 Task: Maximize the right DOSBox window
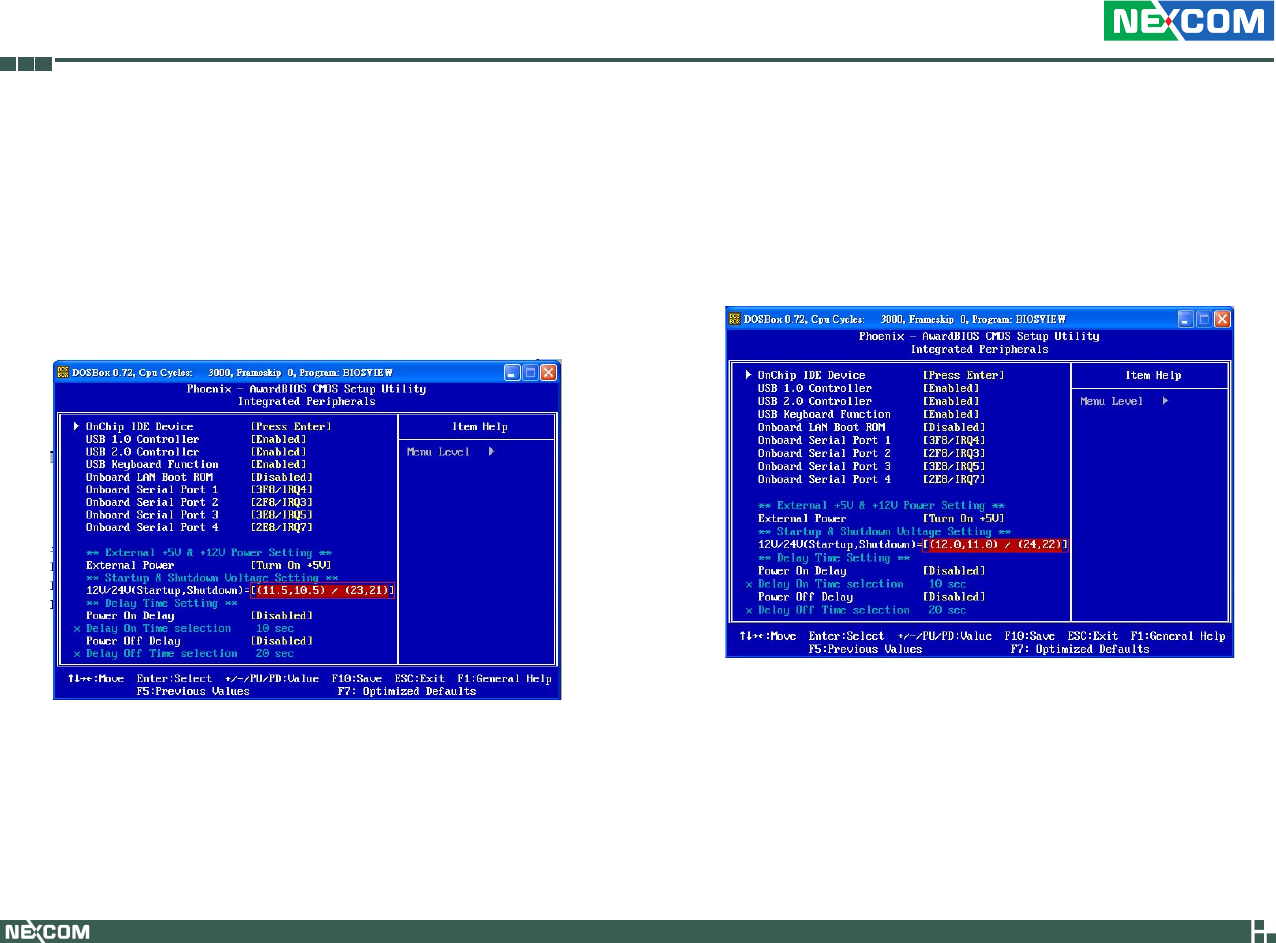click(x=1203, y=319)
